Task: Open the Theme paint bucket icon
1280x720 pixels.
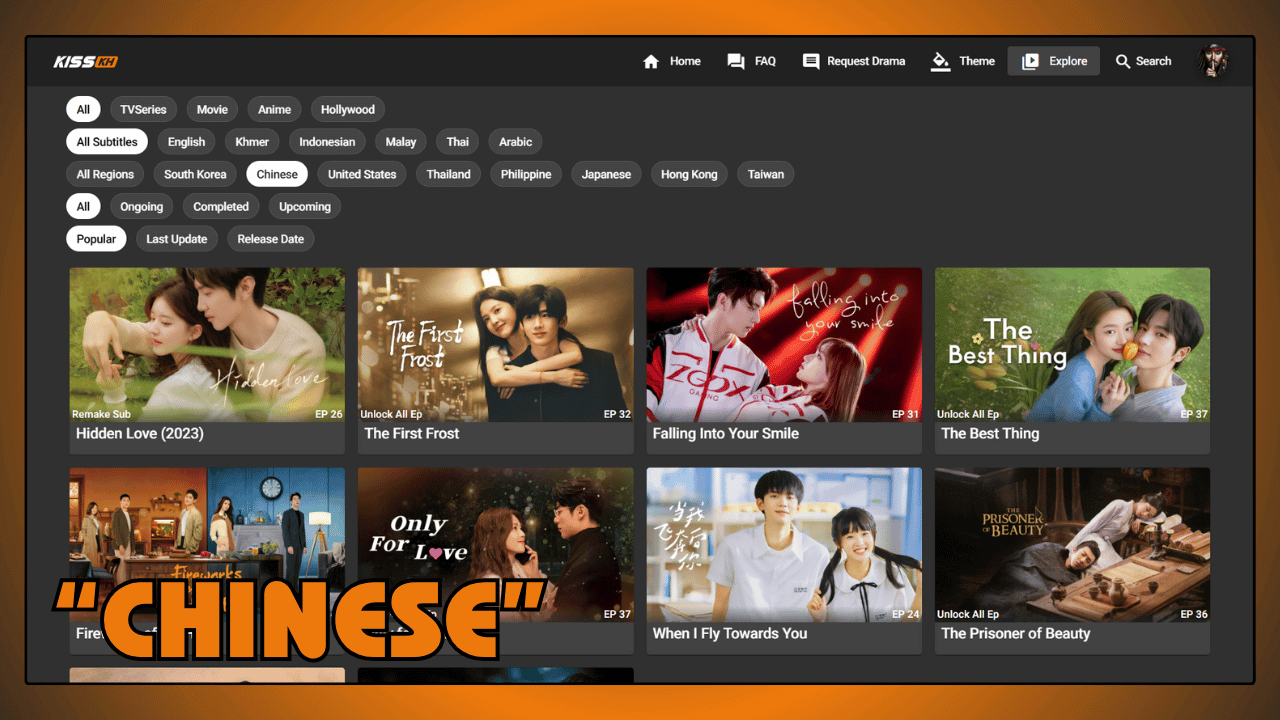Action: [x=940, y=62]
